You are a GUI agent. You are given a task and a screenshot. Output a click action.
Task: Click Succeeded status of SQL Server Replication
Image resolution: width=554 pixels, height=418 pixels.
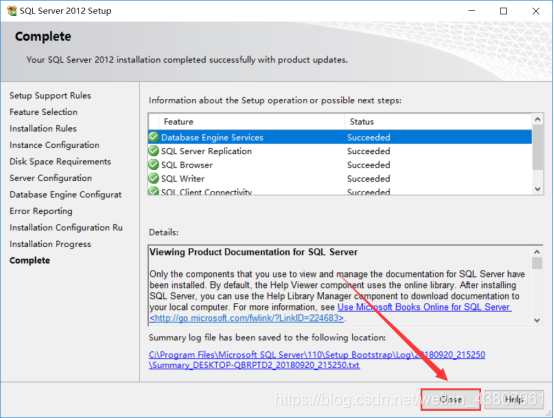coord(369,151)
